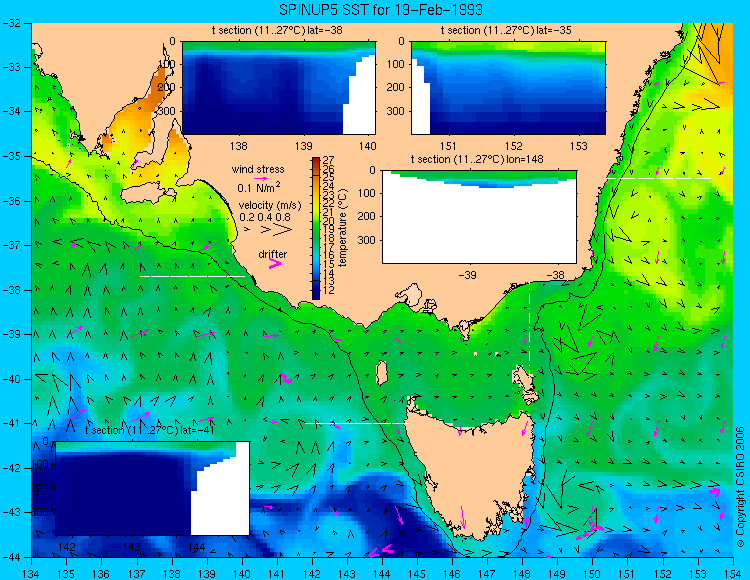The width and height of the screenshot is (750, 580).
Task: Select the title "SPINUP5 SST for 19-Feb-1993"
Action: (x=381, y=9)
